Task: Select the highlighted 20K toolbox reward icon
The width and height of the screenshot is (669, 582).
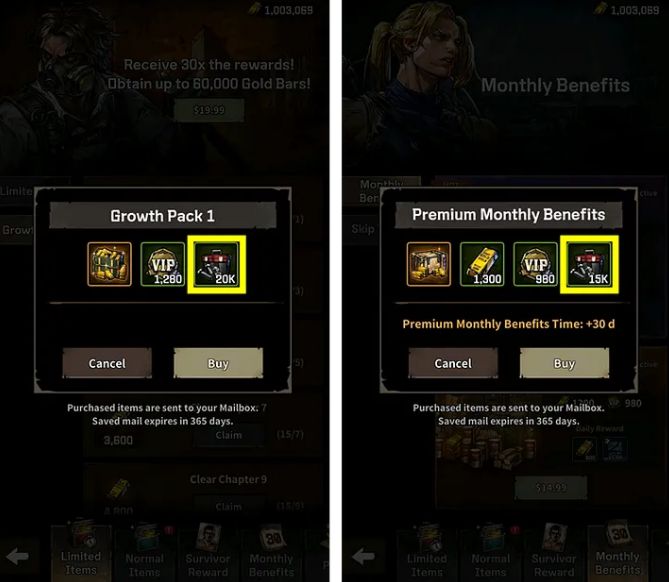Action: [216, 264]
